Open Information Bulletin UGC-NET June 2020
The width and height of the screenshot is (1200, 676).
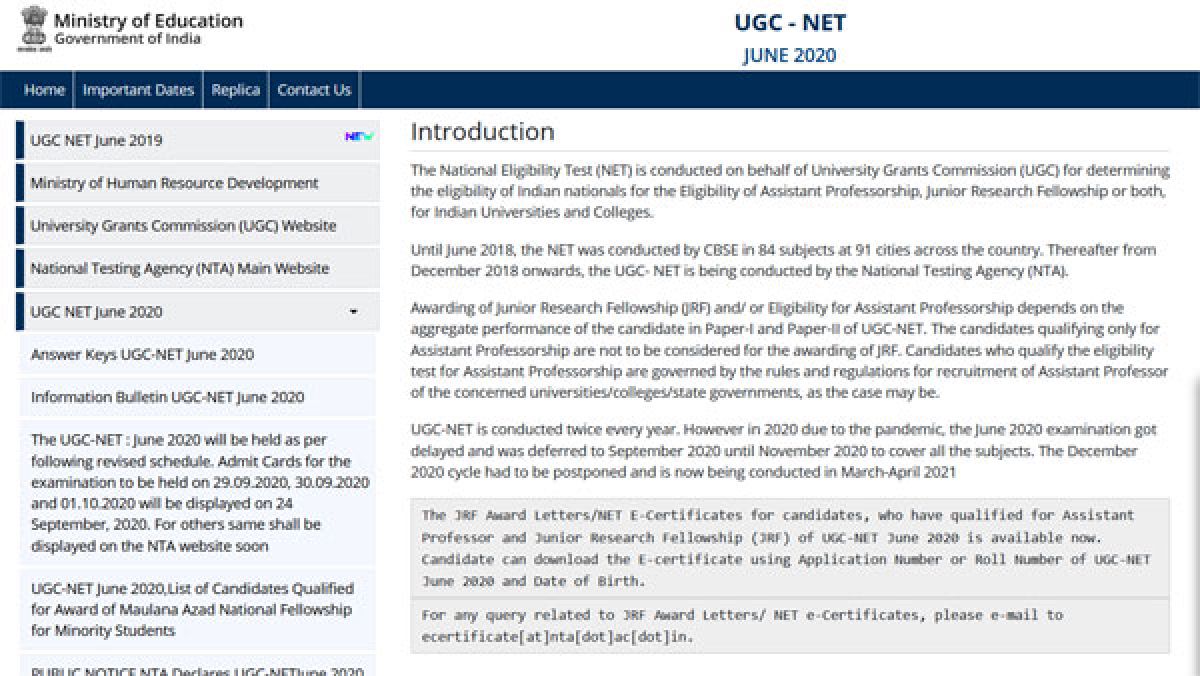click(167, 398)
